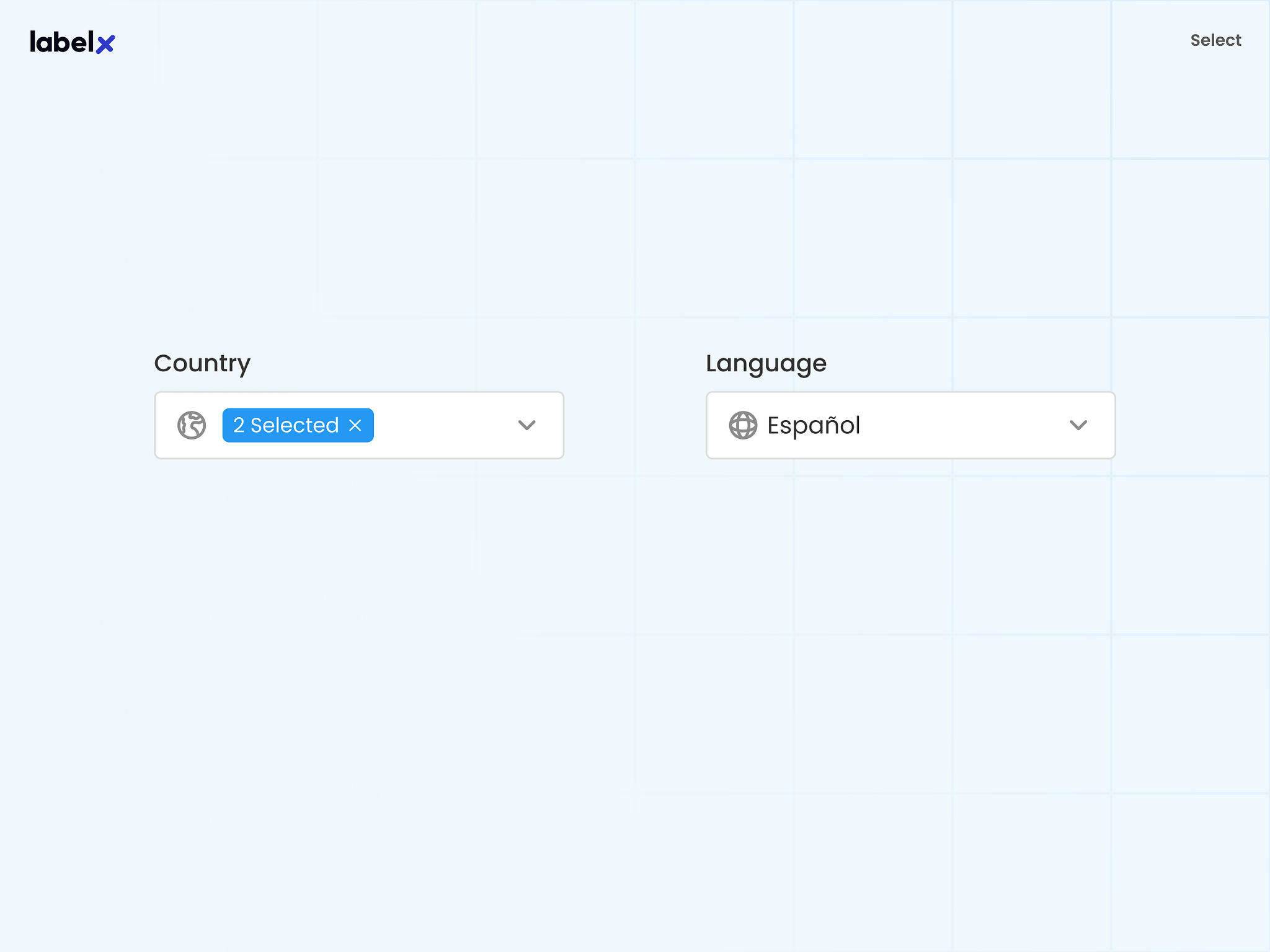
Task: Open the Language select box
Action: [x=910, y=425]
